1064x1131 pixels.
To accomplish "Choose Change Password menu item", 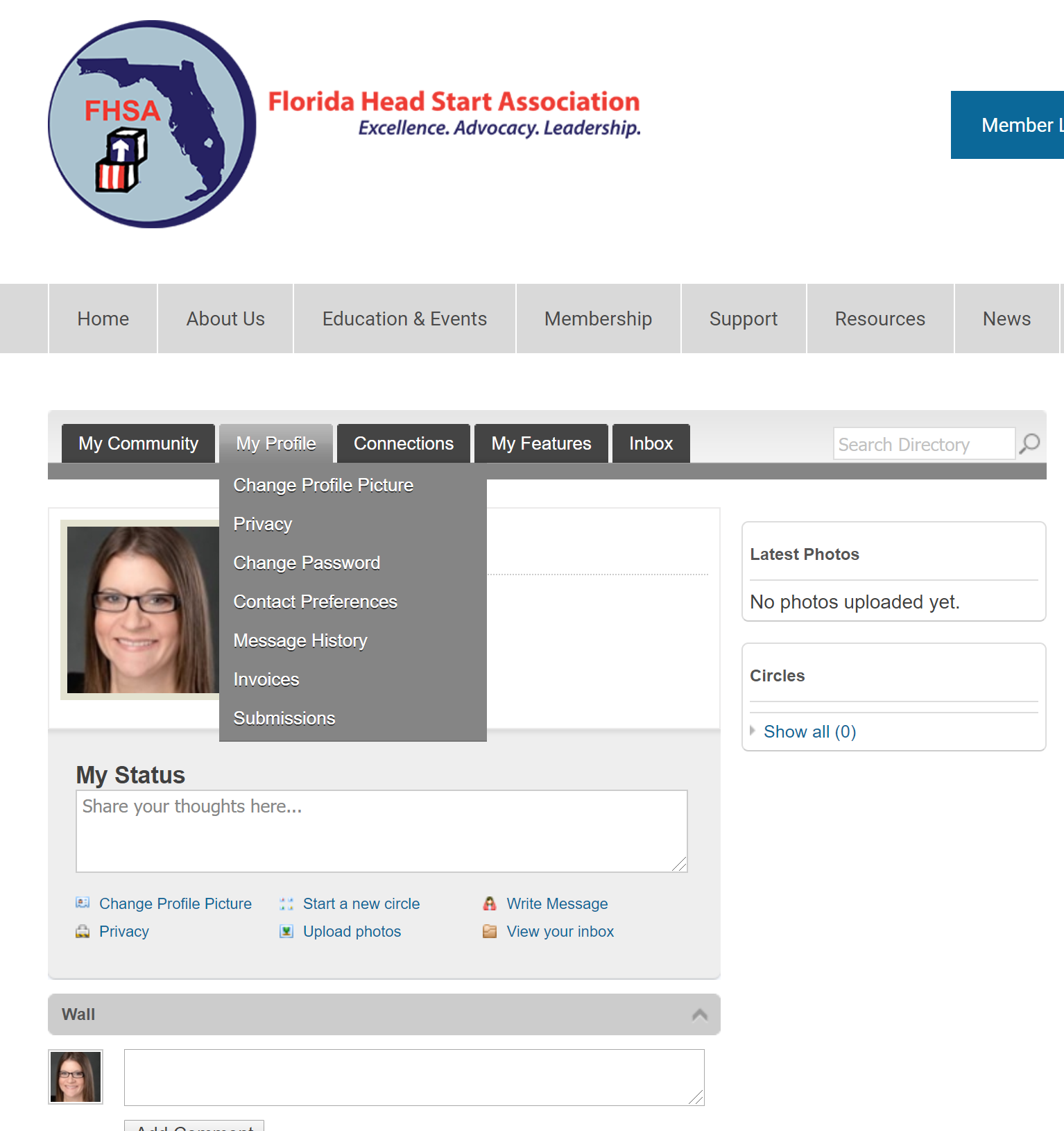I will [352, 563].
